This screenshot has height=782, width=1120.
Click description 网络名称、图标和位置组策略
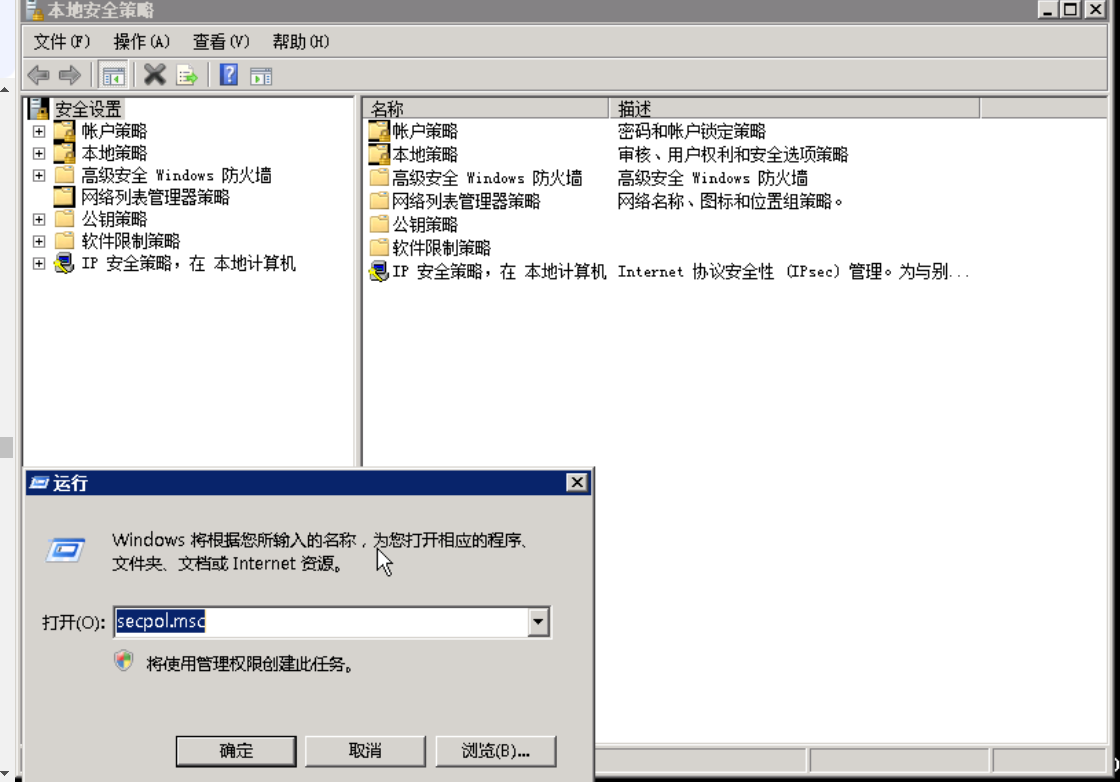(730, 201)
